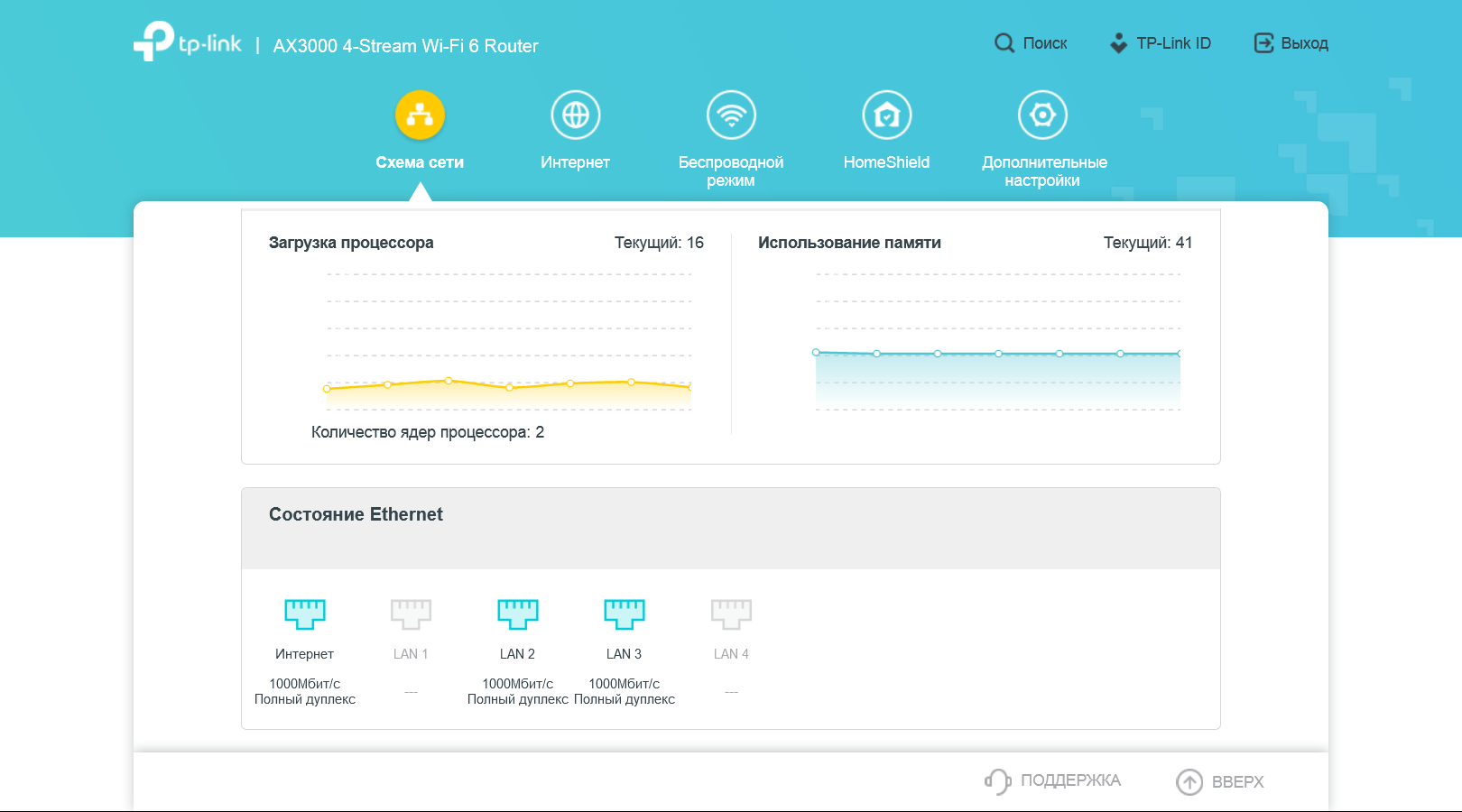Viewport: 1462px width, 812px height.
Task: Click the LAN 3 label
Action: click(625, 654)
